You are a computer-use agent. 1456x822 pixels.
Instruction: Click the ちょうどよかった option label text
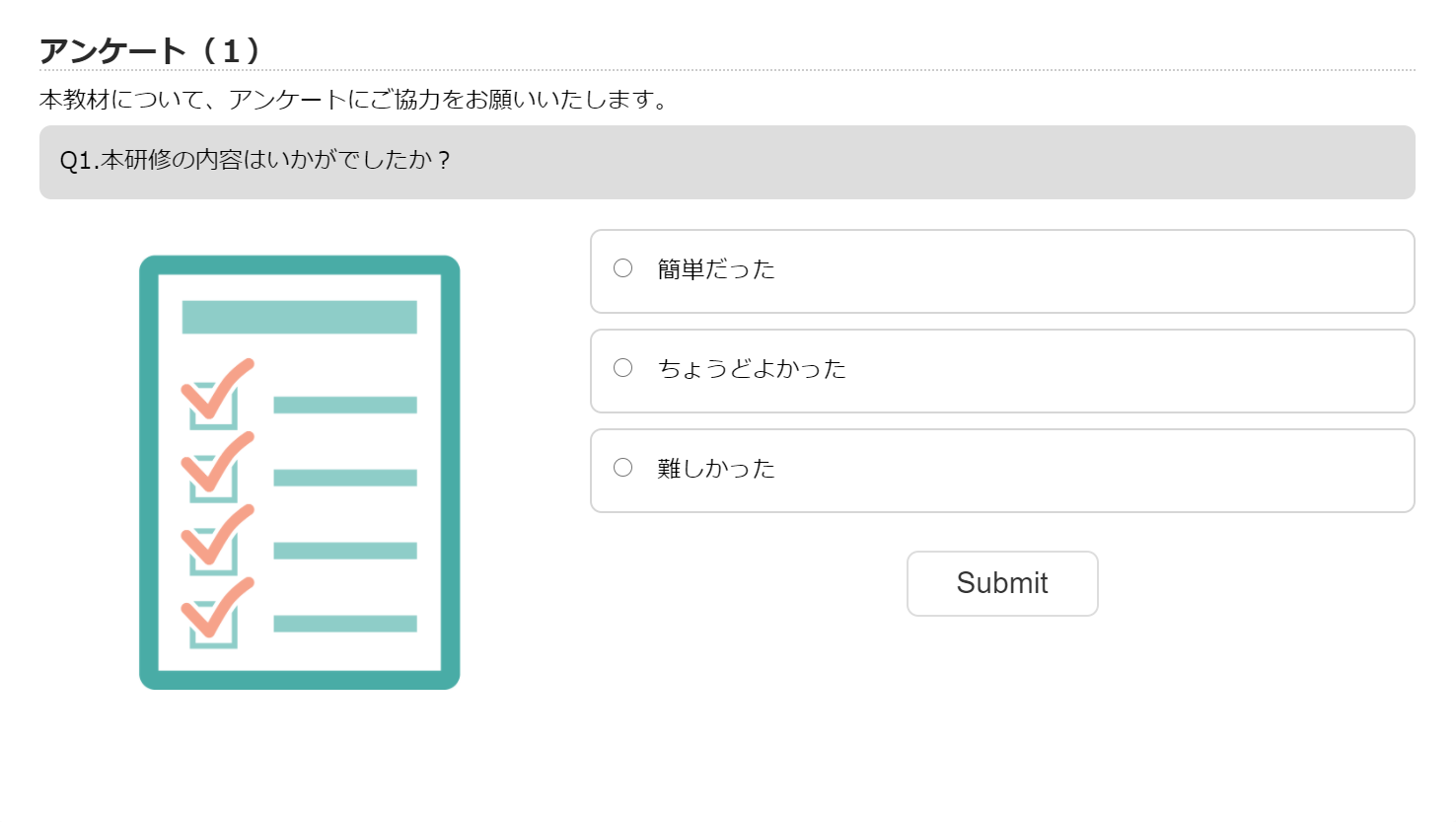(x=752, y=369)
